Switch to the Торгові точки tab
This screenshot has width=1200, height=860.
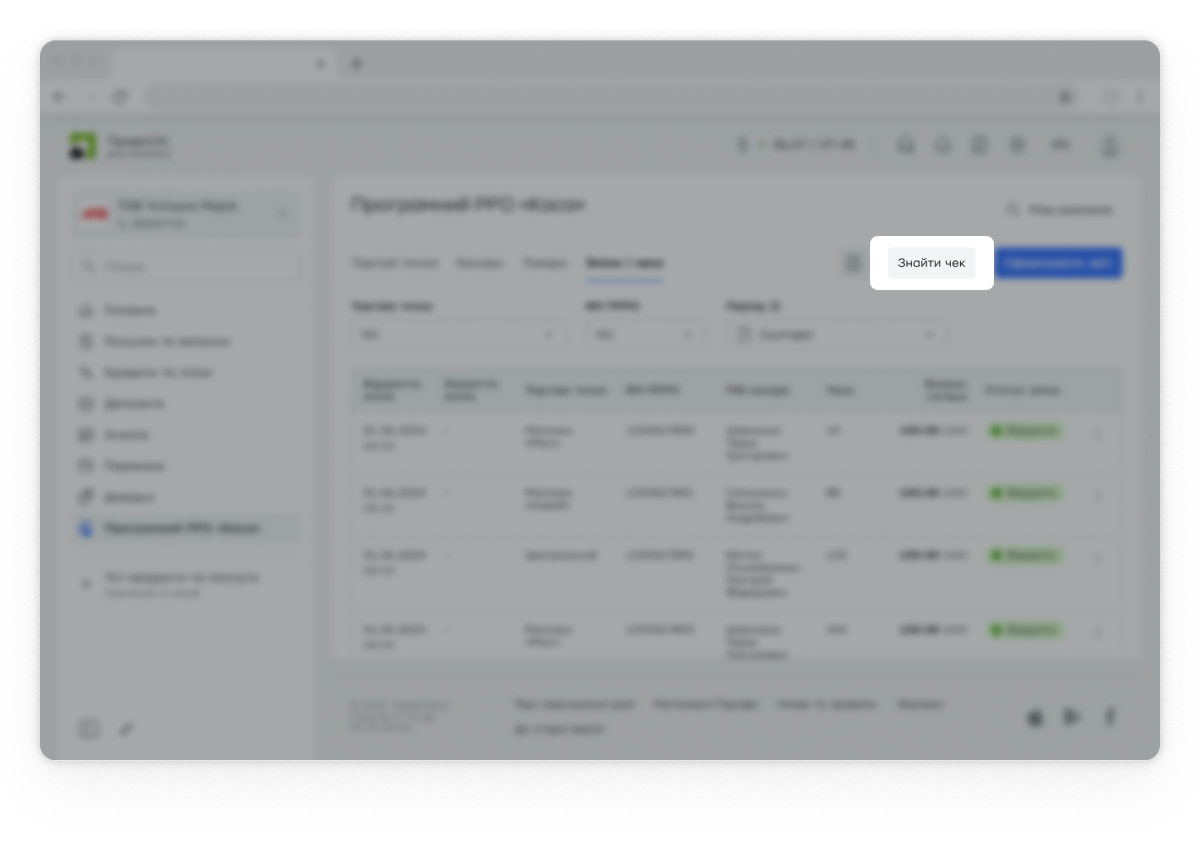click(395, 263)
